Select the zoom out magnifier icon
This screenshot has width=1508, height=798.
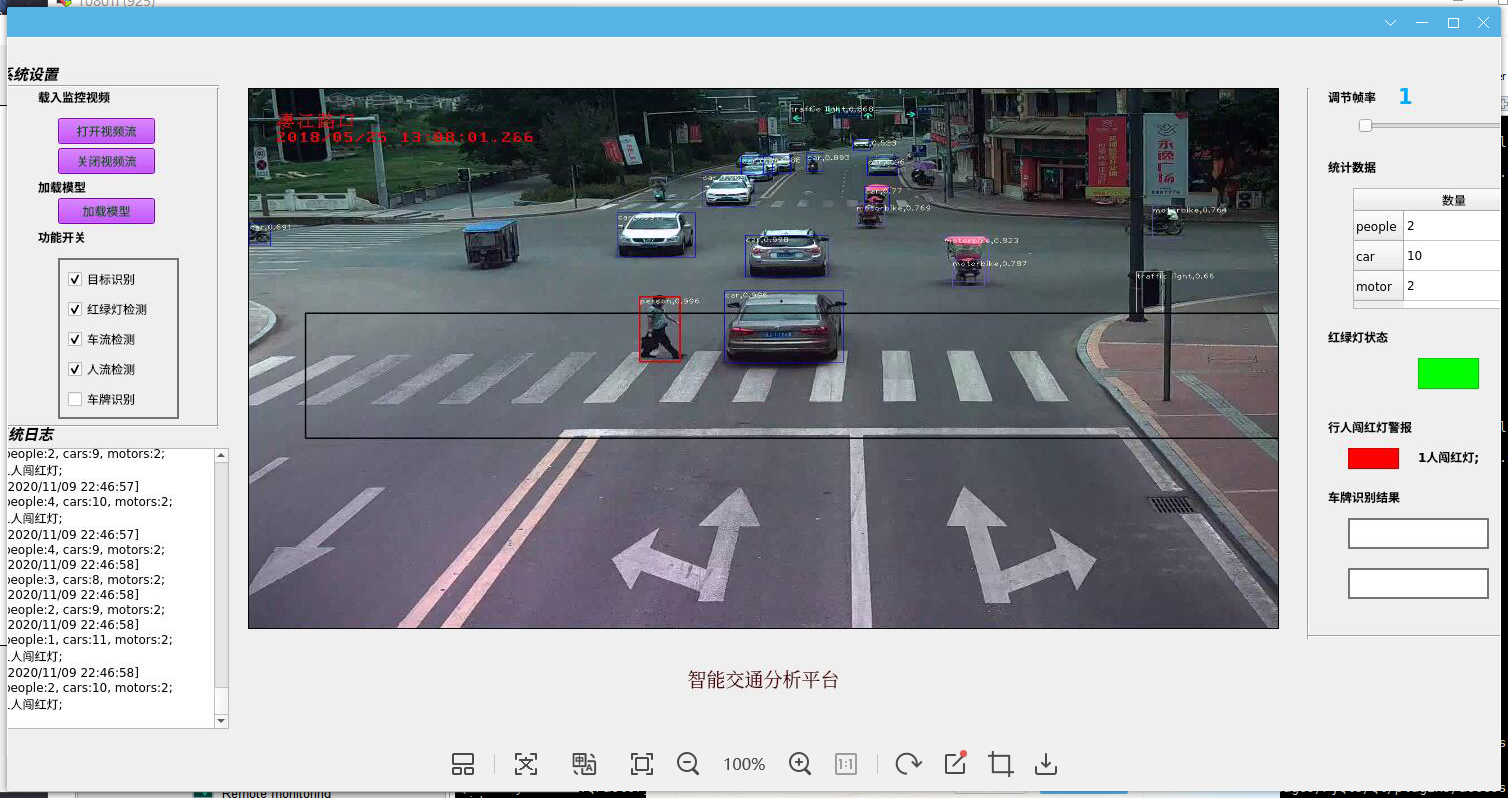(688, 763)
